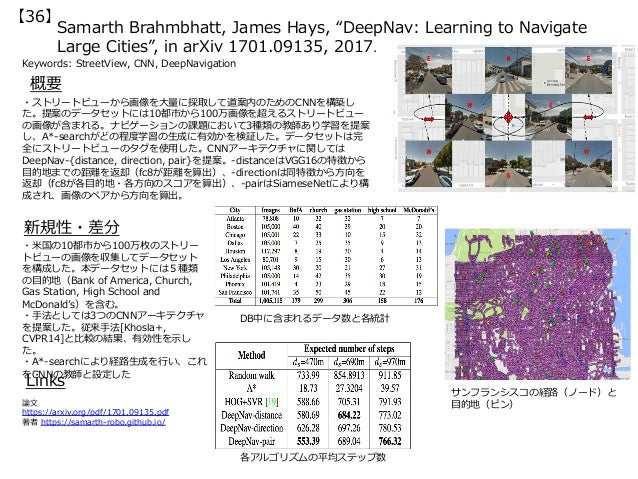
Task: Click the value 733.99 in results table
Action: tap(308, 375)
